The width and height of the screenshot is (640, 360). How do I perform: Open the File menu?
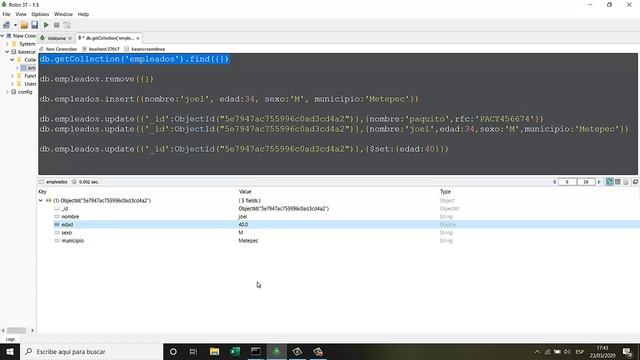point(7,14)
